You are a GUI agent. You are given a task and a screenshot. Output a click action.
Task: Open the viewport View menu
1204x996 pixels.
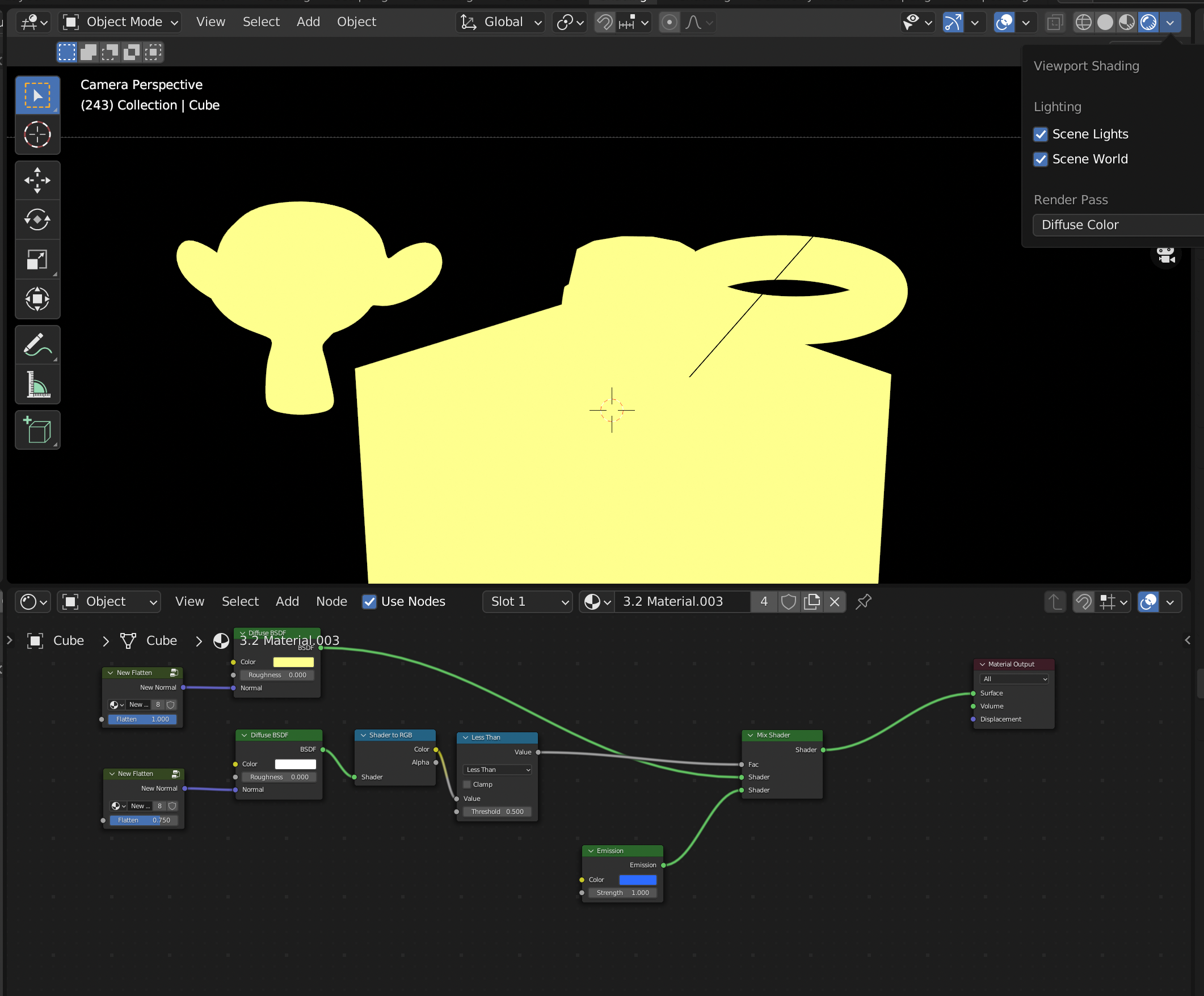pyautogui.click(x=211, y=22)
